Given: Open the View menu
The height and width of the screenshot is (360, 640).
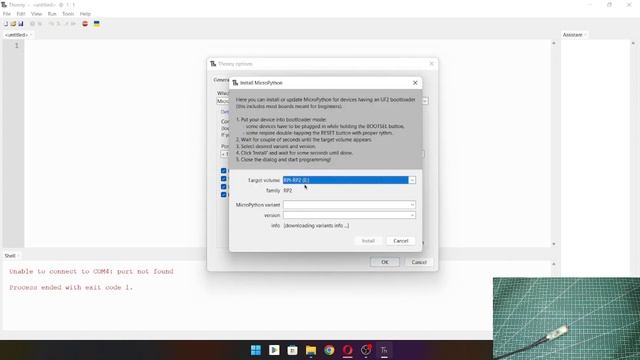Looking at the screenshot, I should [36, 14].
